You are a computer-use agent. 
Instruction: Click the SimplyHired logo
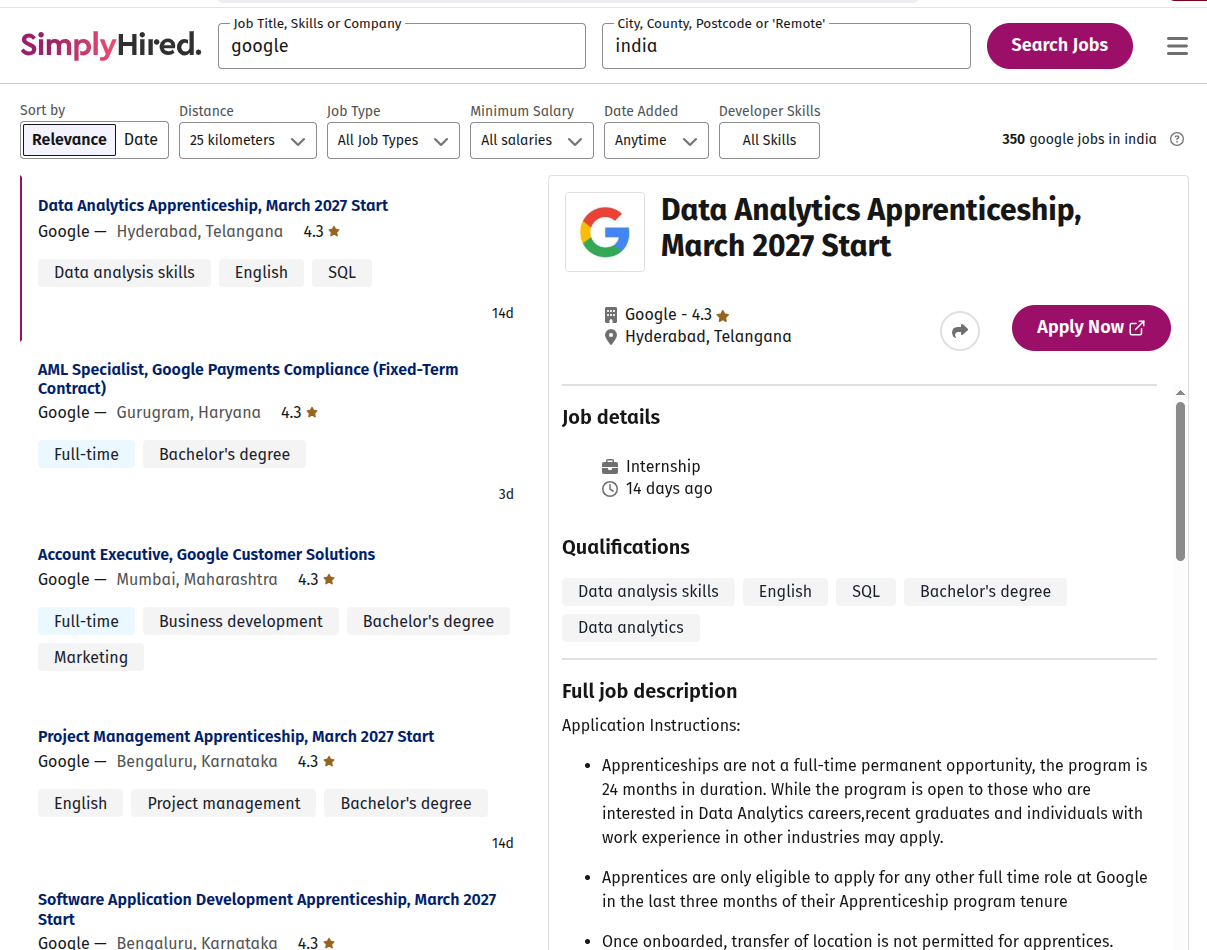pyautogui.click(x=111, y=45)
